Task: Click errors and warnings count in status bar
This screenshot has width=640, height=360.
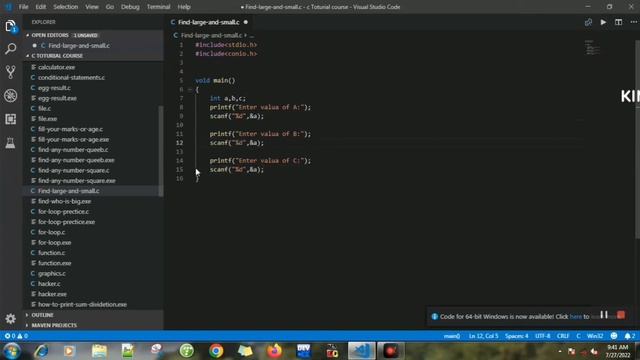Action: coord(16,336)
